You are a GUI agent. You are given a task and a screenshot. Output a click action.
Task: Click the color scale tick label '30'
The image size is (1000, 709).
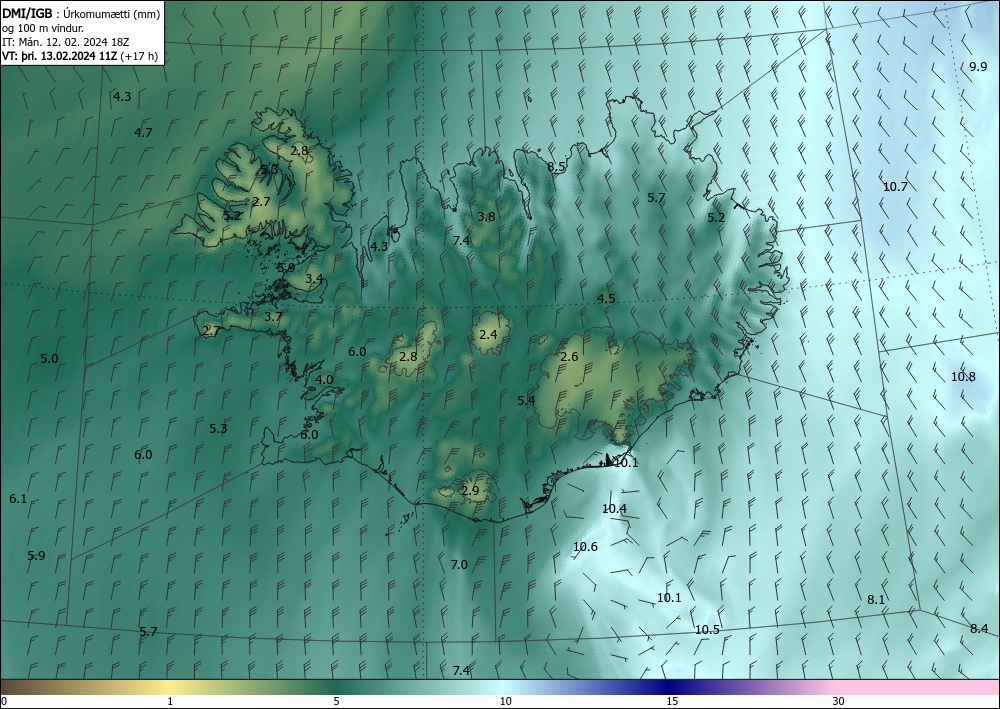point(838,701)
